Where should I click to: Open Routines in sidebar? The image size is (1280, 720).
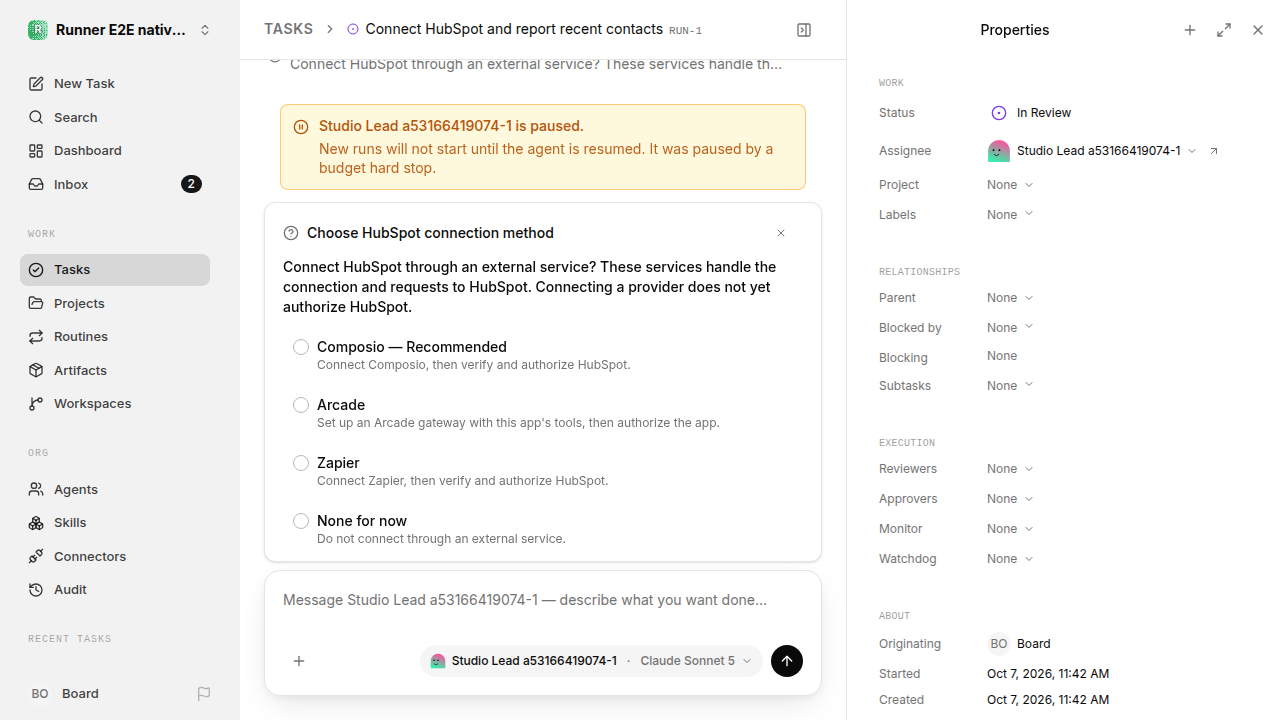click(115, 337)
